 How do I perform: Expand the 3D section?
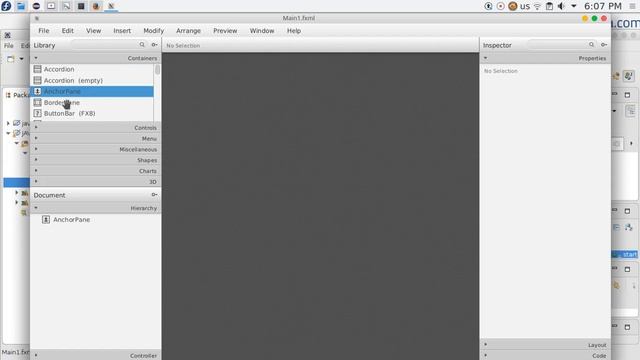tap(96, 182)
